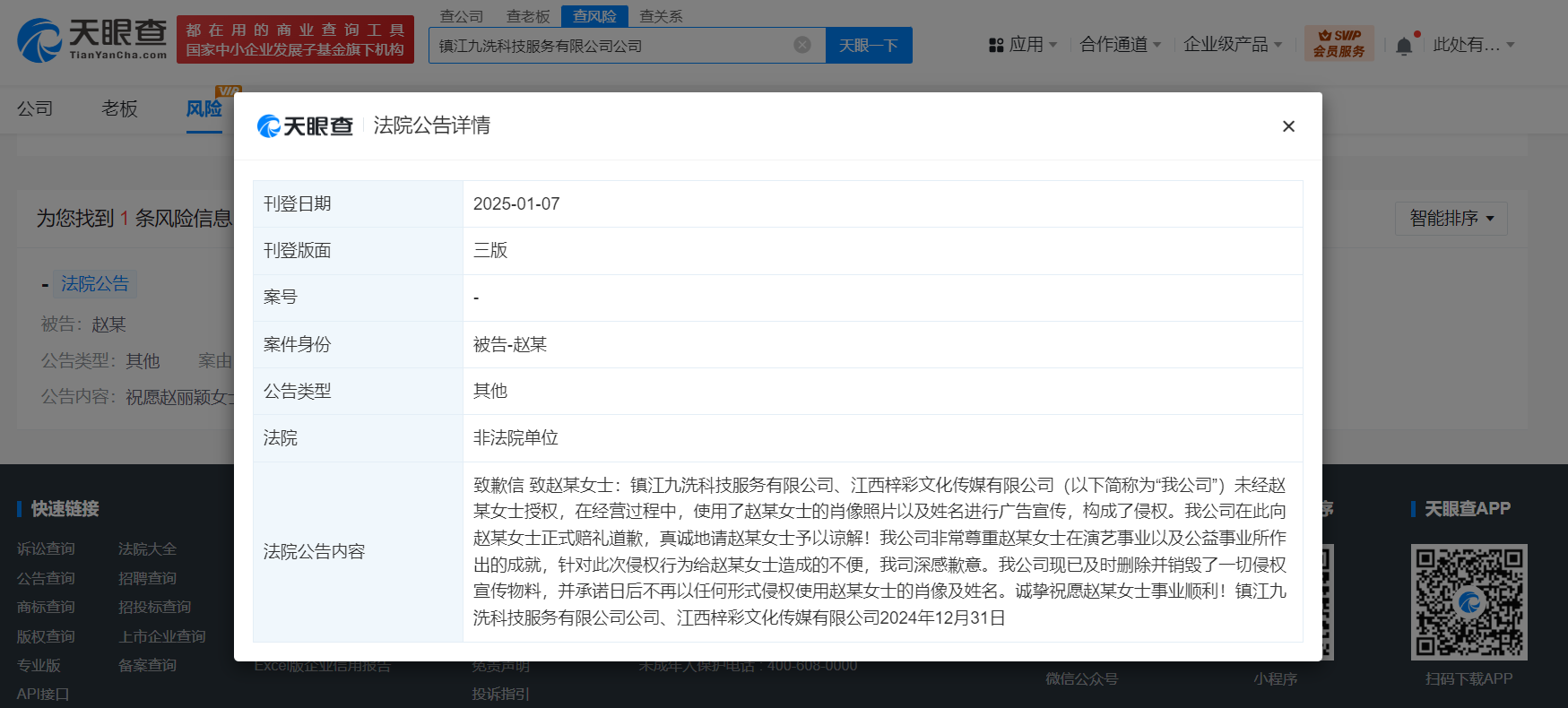The width and height of the screenshot is (1568, 708).
Task: Click the 刊登日期 row label
Action: (297, 203)
